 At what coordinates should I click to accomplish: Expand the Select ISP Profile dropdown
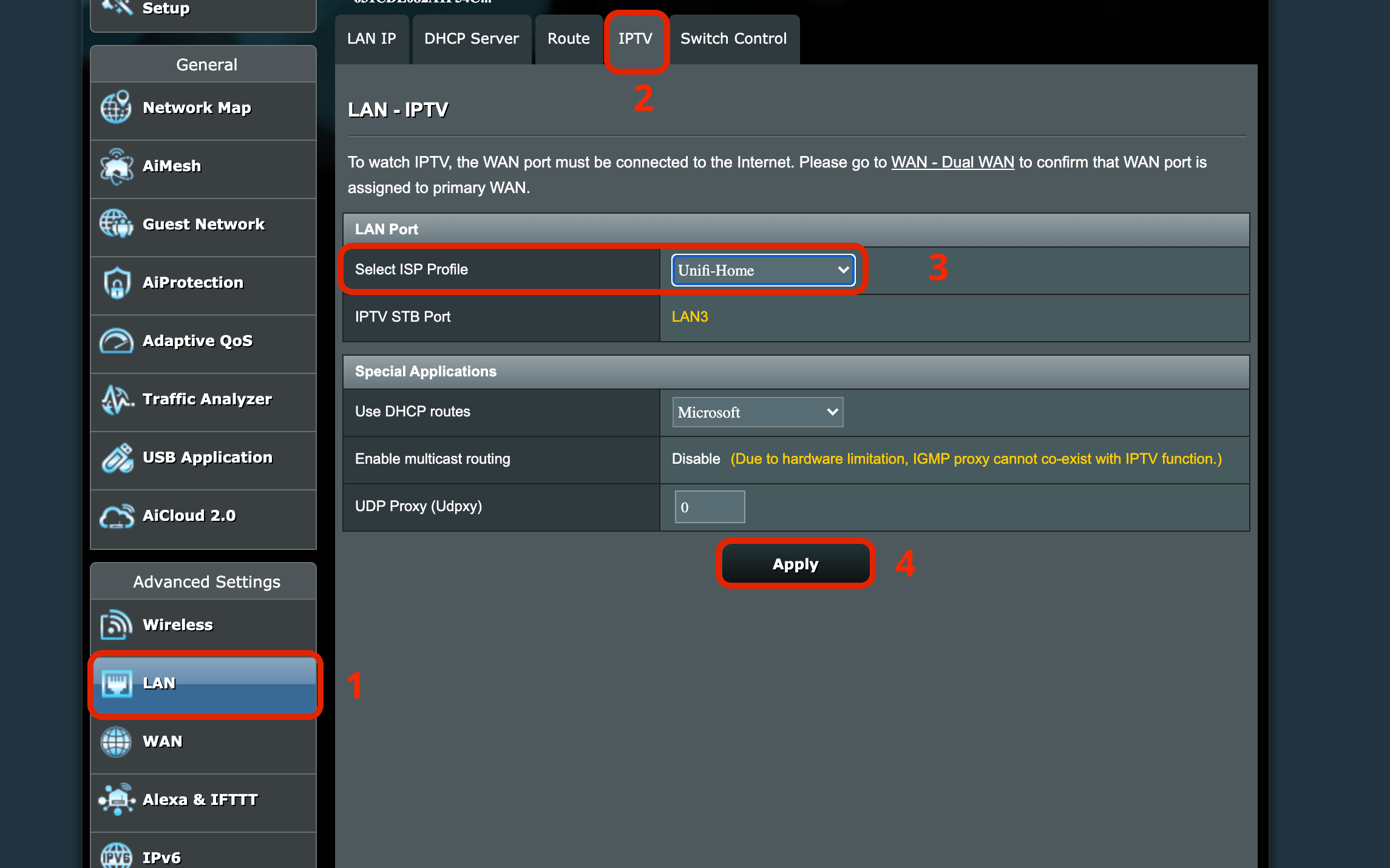click(x=763, y=270)
